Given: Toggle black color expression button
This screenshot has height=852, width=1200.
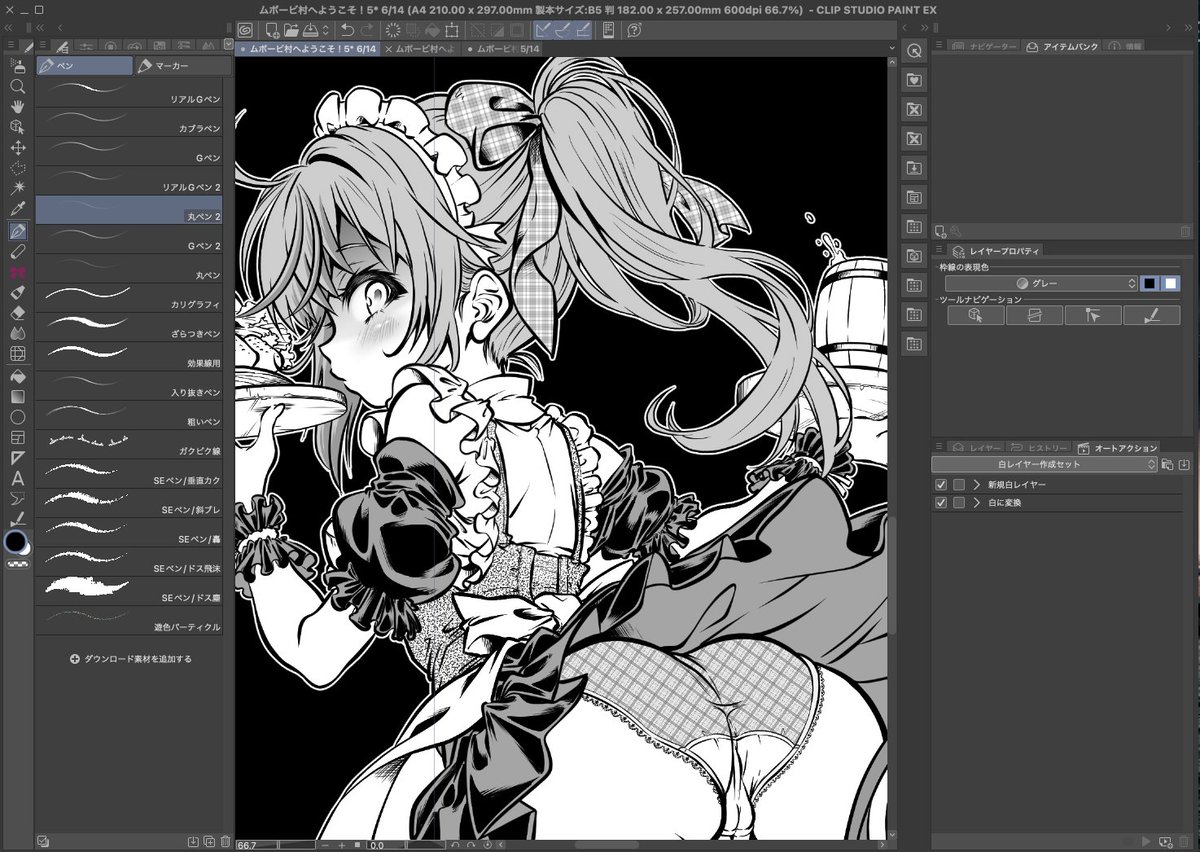Looking at the screenshot, I should coord(1151,283).
